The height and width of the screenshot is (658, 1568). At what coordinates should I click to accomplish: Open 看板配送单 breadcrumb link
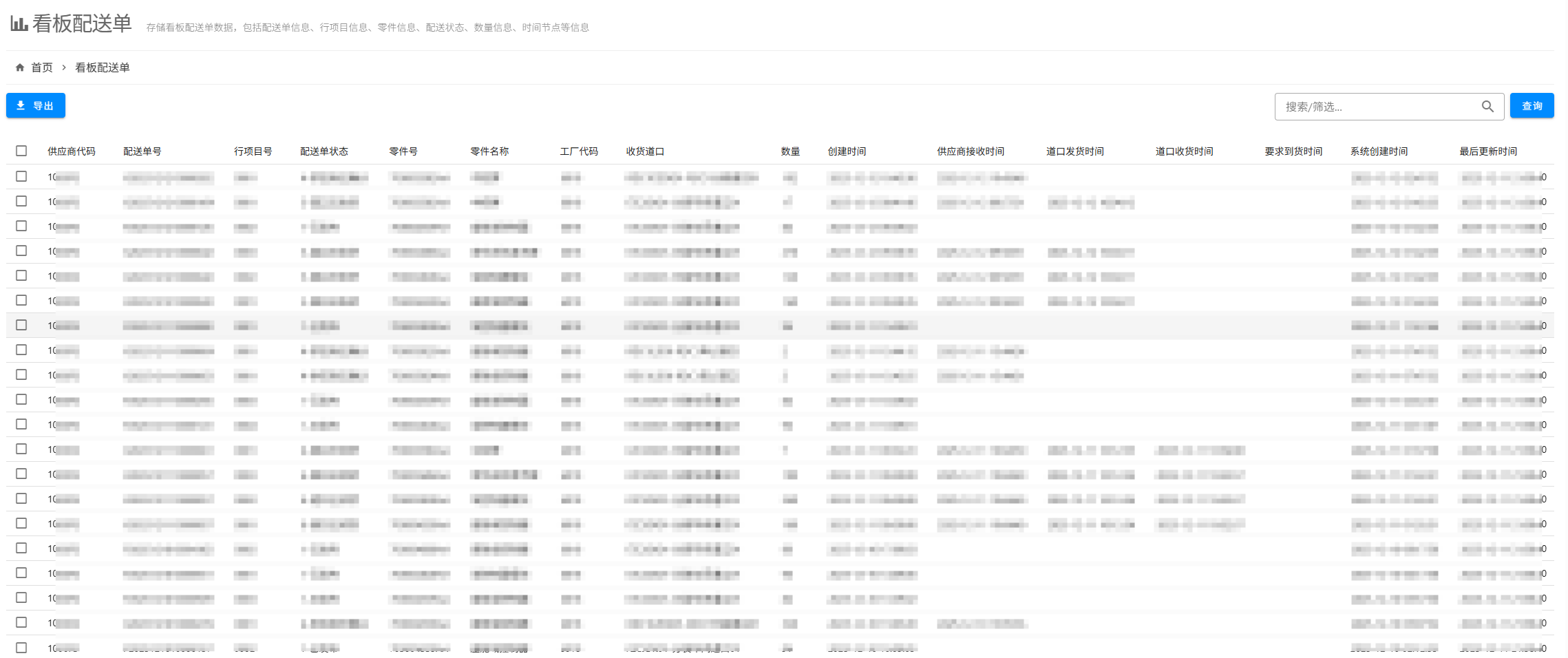click(x=102, y=67)
